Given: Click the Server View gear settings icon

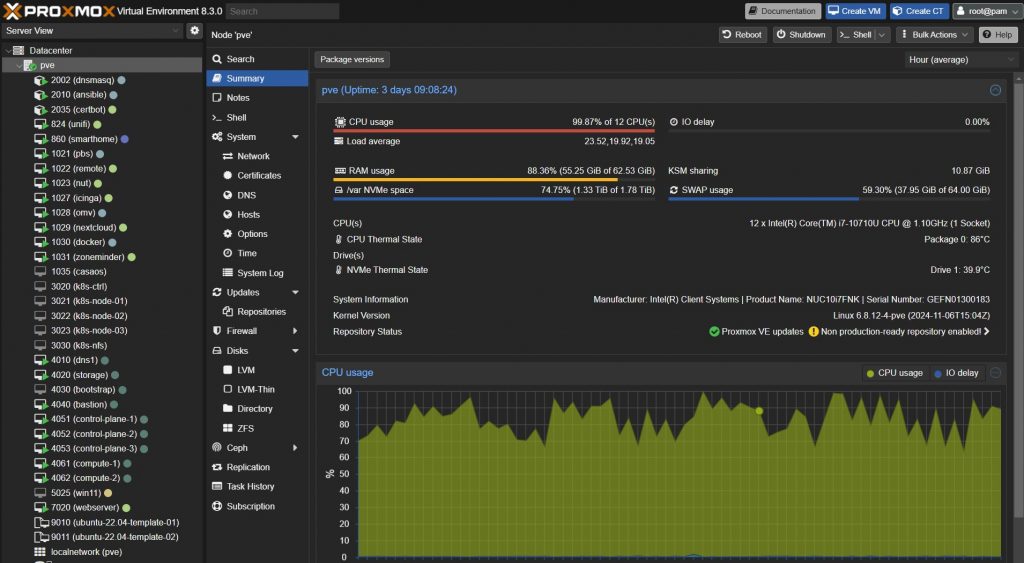Looking at the screenshot, I should click(x=195, y=31).
